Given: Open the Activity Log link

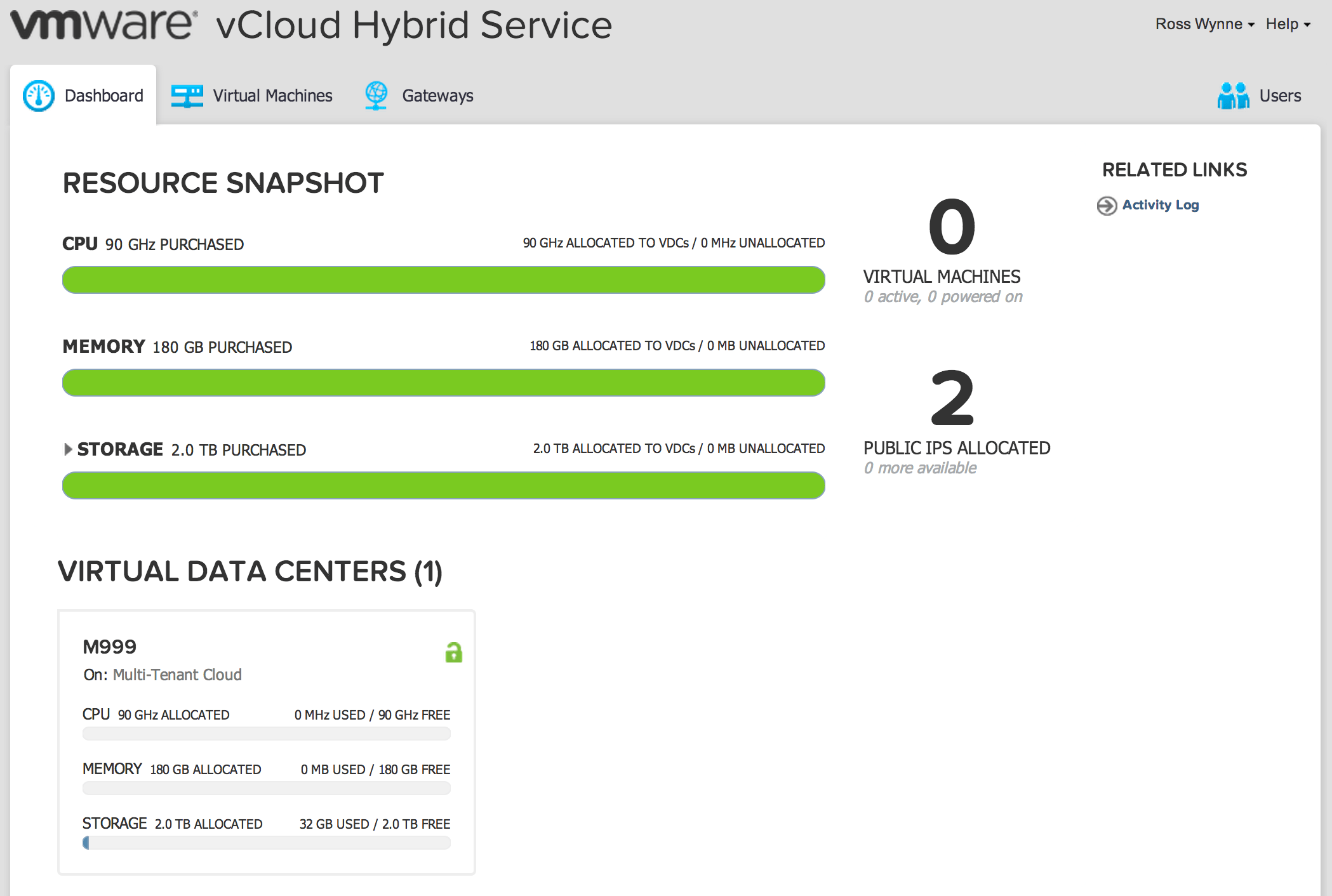Looking at the screenshot, I should point(1160,205).
